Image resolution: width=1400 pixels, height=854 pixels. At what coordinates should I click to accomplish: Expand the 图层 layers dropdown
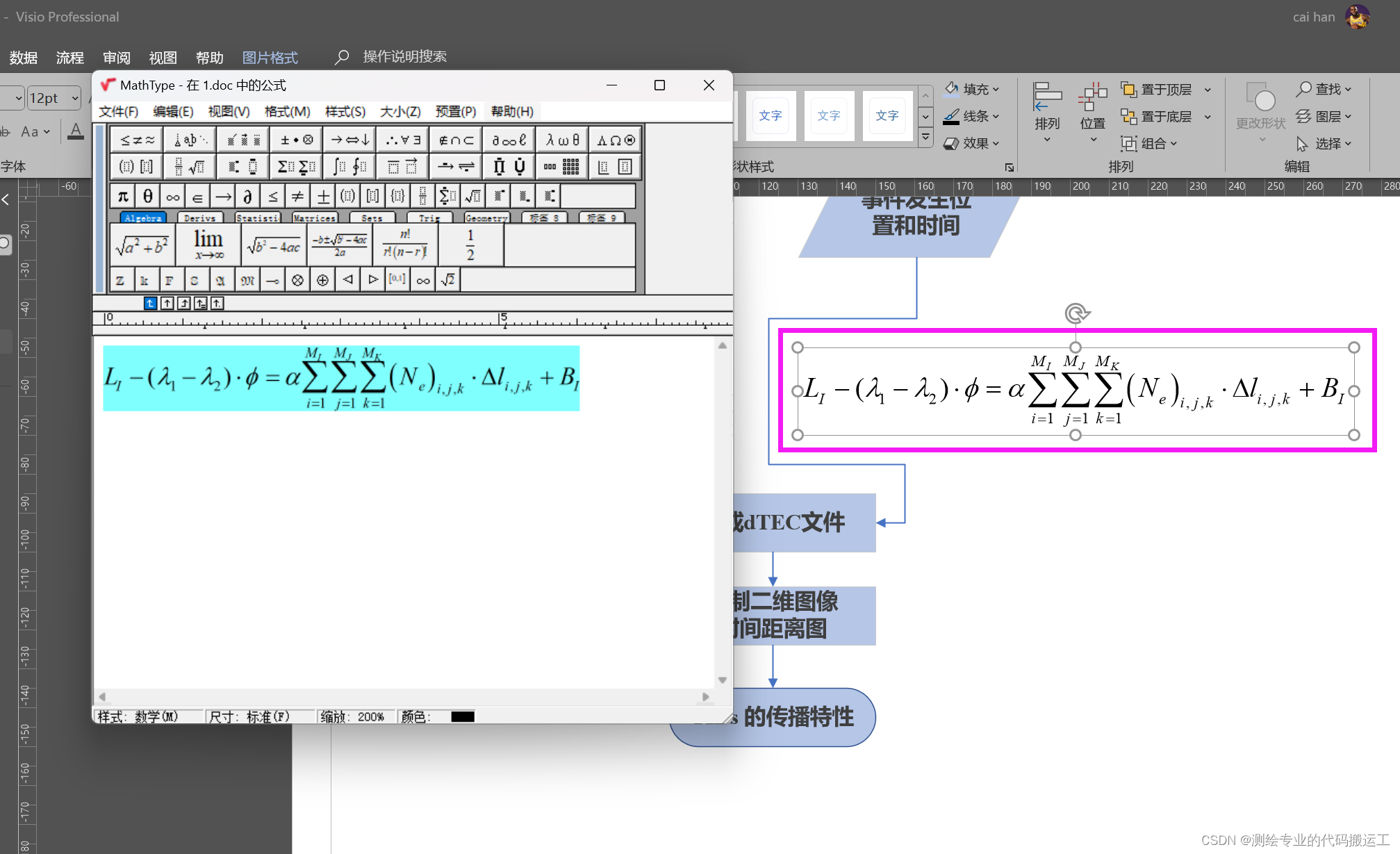pyautogui.click(x=1348, y=116)
